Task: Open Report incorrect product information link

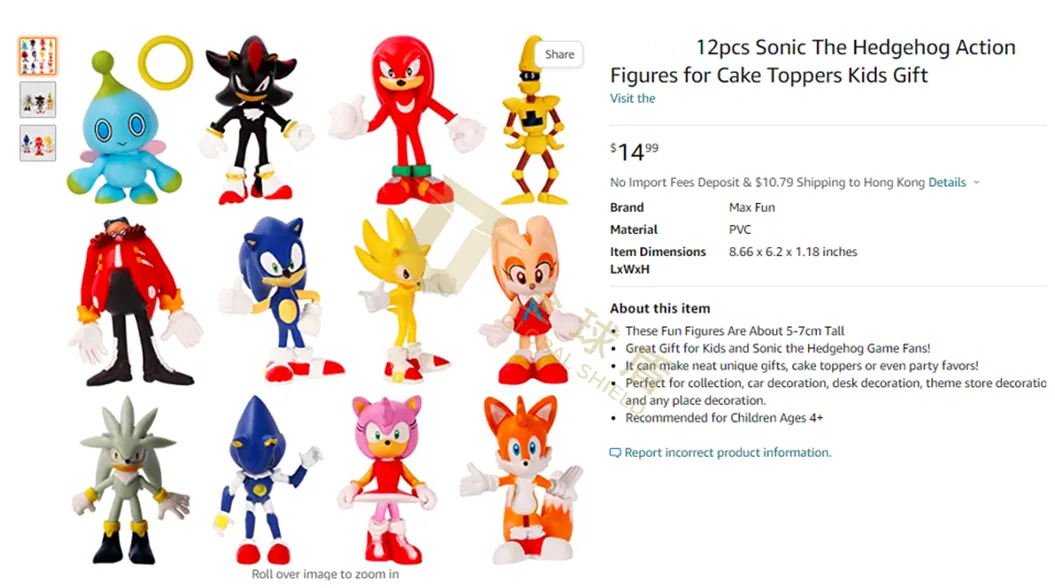Action: (727, 453)
